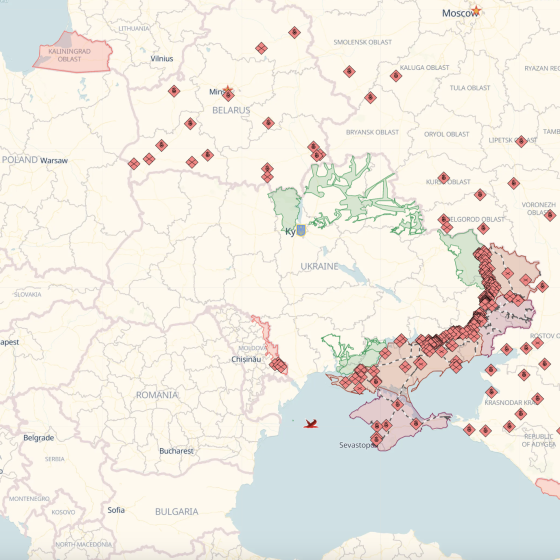Click the Chișinău city label
The height and width of the screenshot is (560, 560).
pyautogui.click(x=246, y=359)
